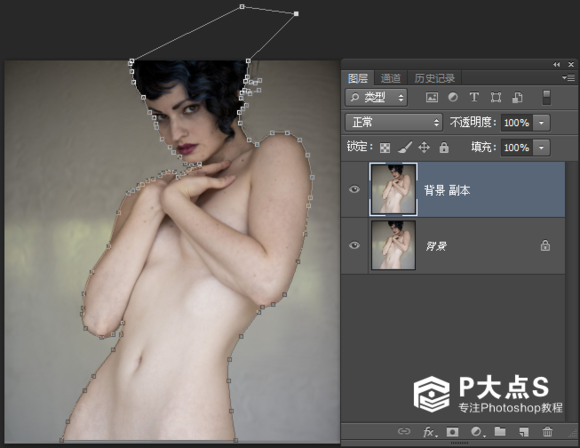Open the 正常 blend mode dropdown

coord(394,122)
